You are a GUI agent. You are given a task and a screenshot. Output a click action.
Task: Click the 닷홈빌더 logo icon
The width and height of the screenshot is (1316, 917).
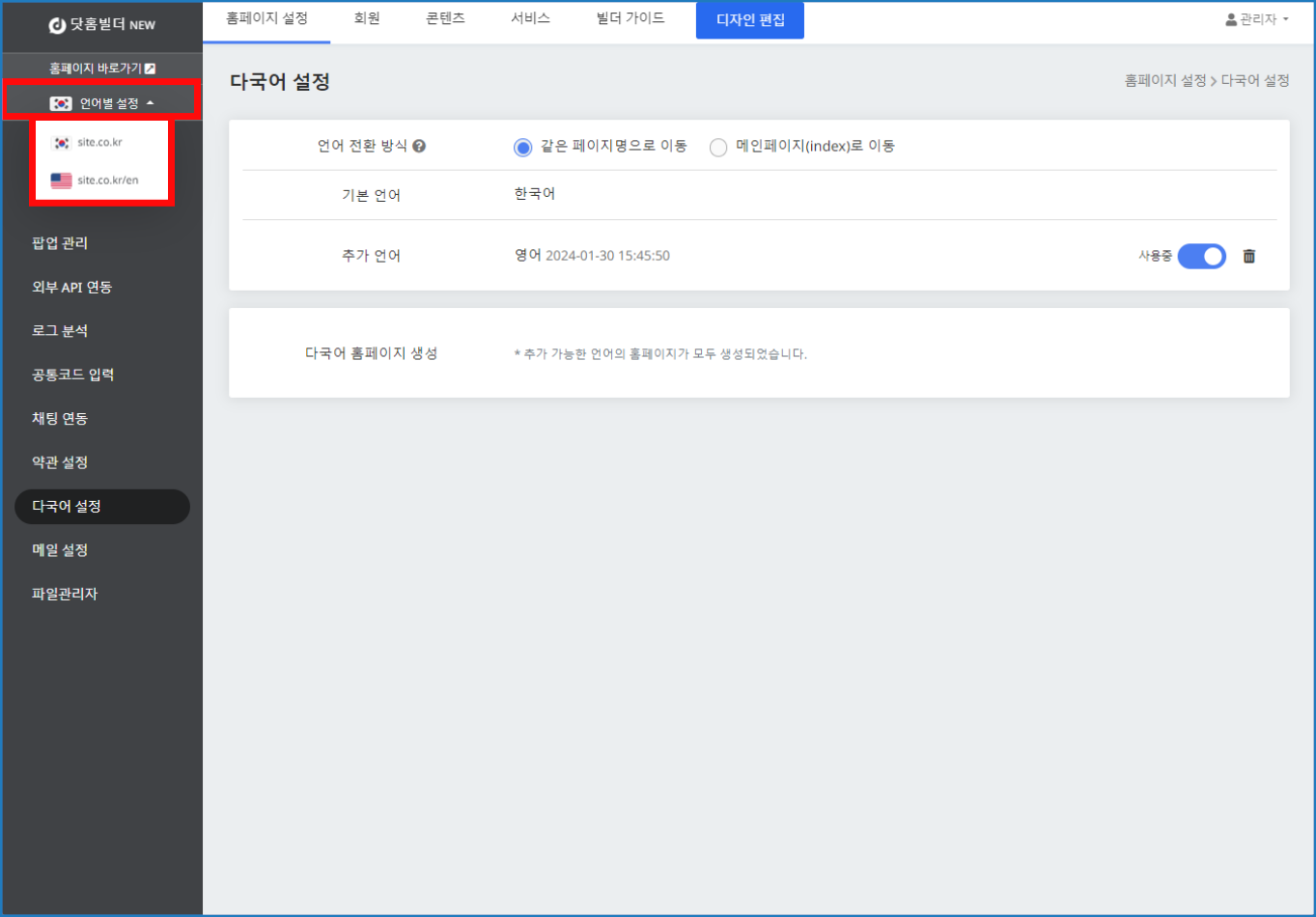57,25
